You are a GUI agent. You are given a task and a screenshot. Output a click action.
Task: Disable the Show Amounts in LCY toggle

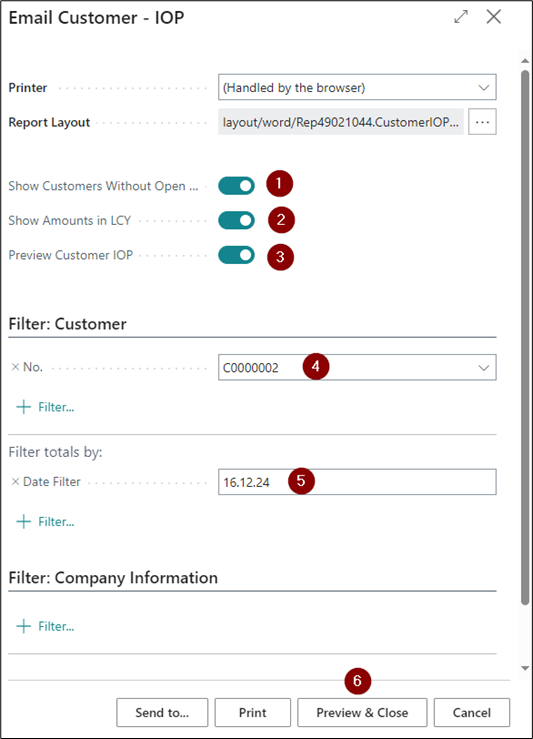coord(236,220)
